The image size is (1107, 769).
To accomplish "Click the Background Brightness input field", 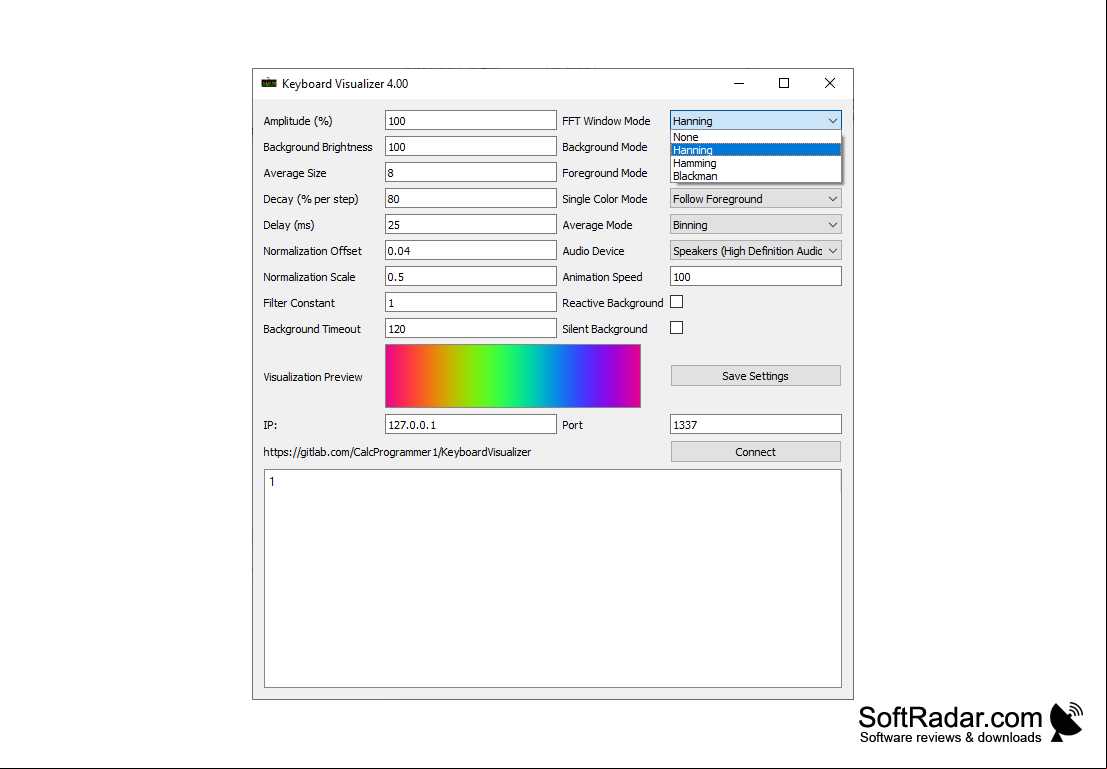I will pos(470,147).
